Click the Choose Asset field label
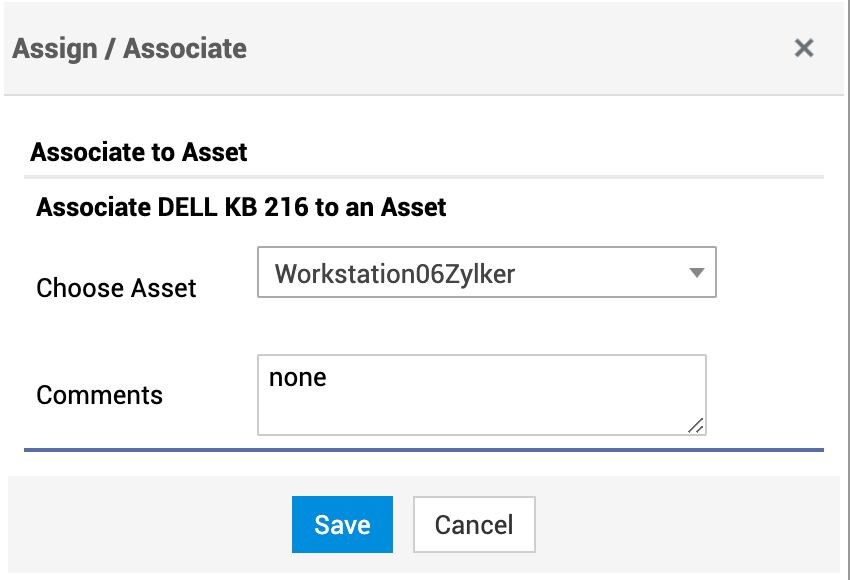This screenshot has width=850, height=580. 116,288
